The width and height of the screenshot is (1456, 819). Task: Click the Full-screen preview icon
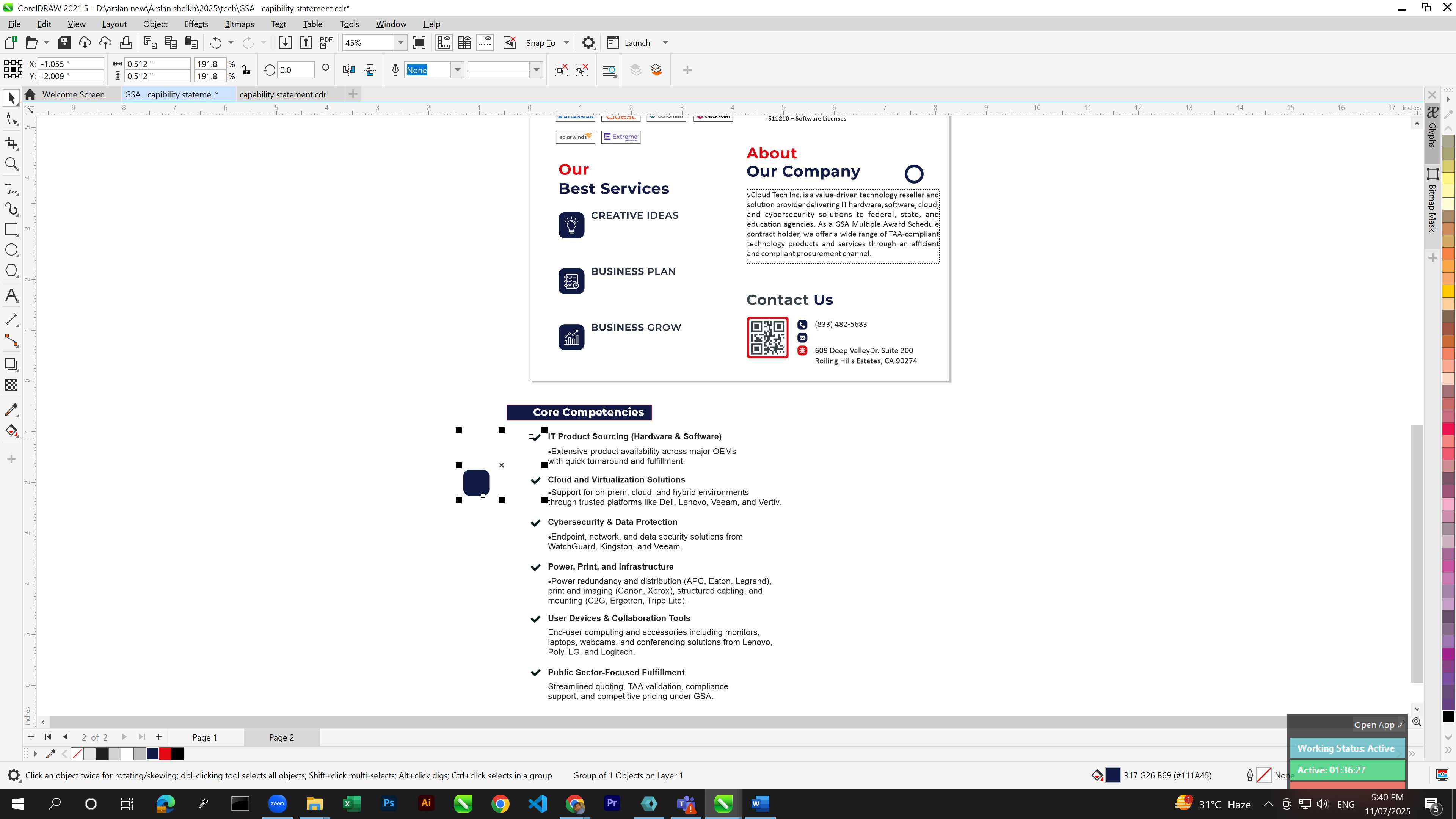(x=419, y=43)
